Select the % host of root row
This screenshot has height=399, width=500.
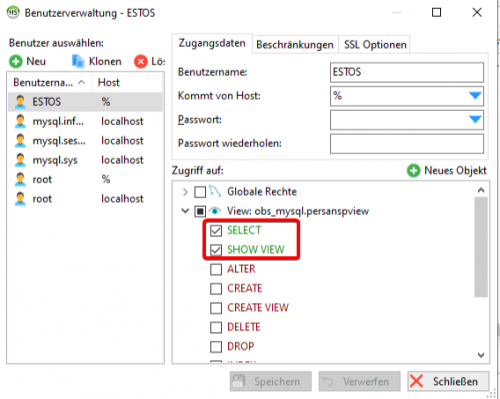point(106,179)
